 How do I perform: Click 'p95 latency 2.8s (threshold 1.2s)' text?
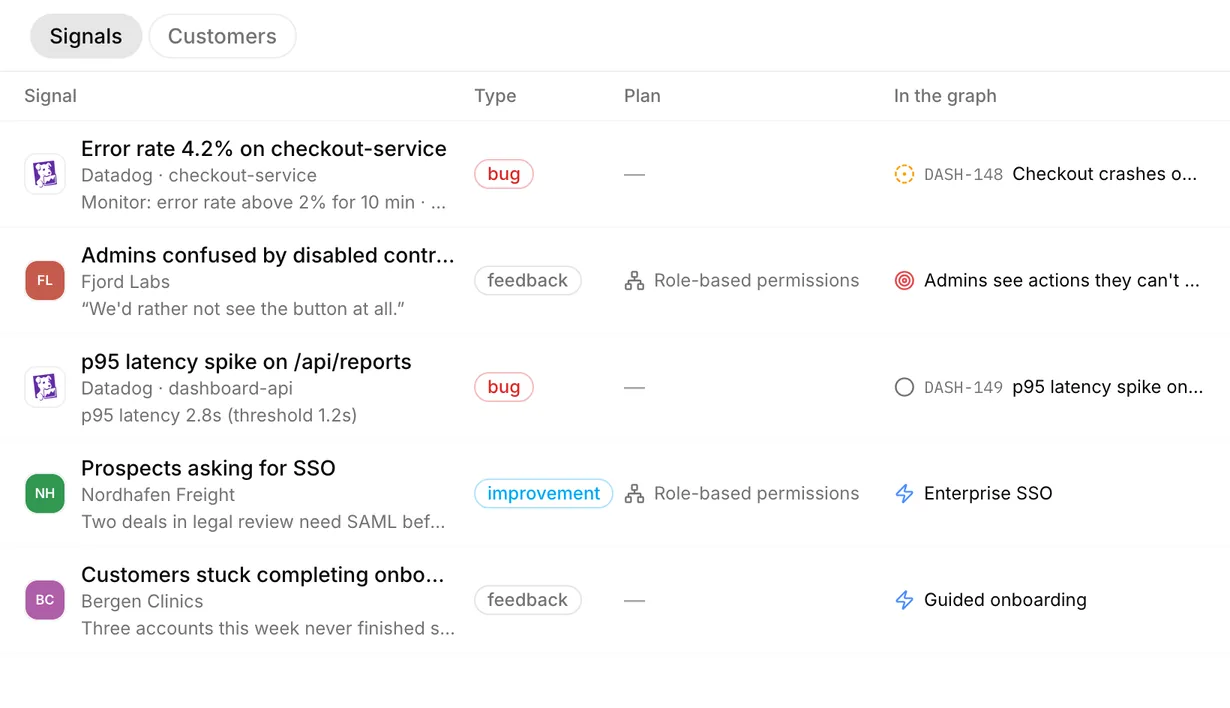(219, 415)
